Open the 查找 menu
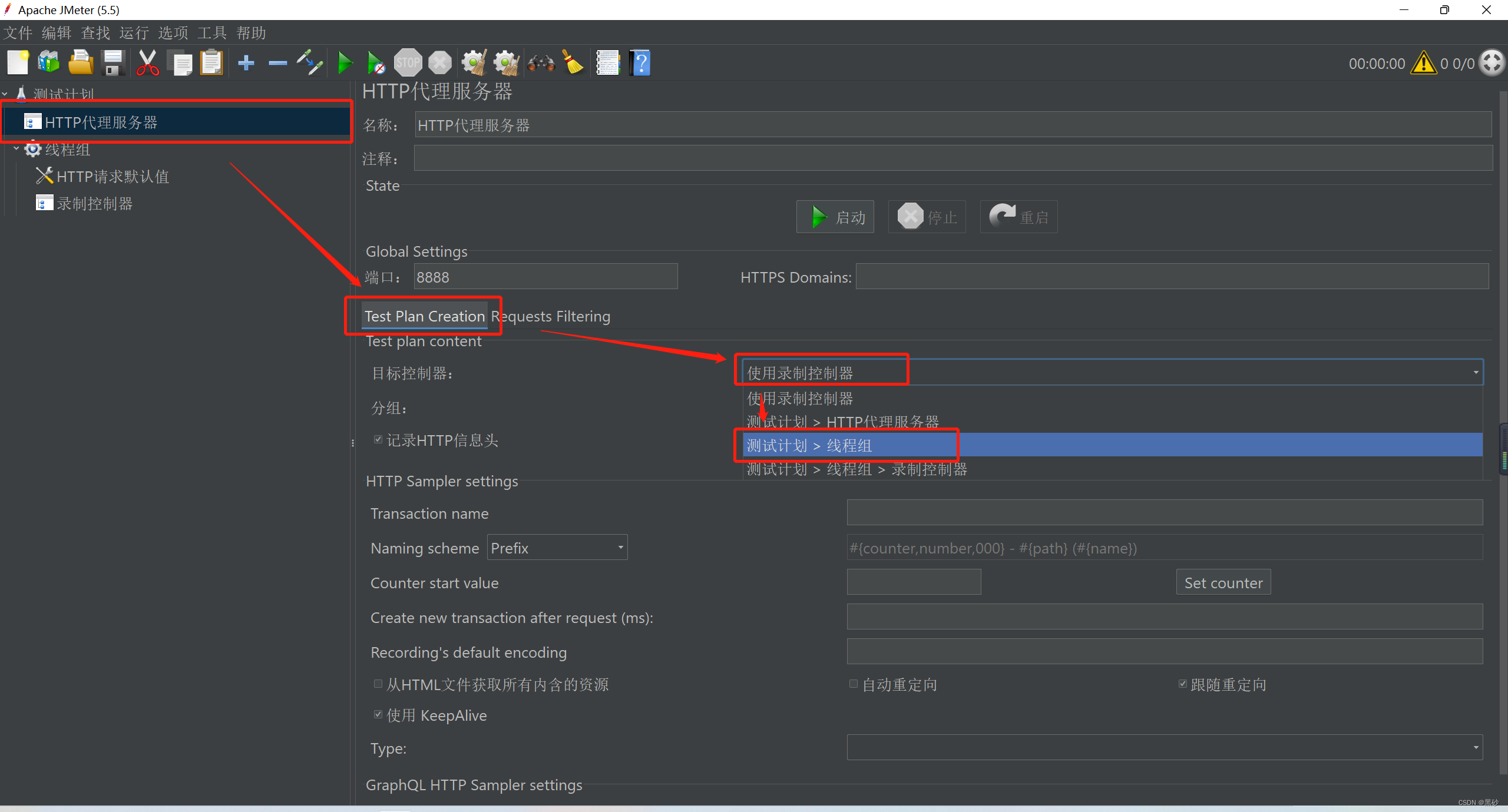Image resolution: width=1508 pixels, height=812 pixels. click(x=95, y=33)
